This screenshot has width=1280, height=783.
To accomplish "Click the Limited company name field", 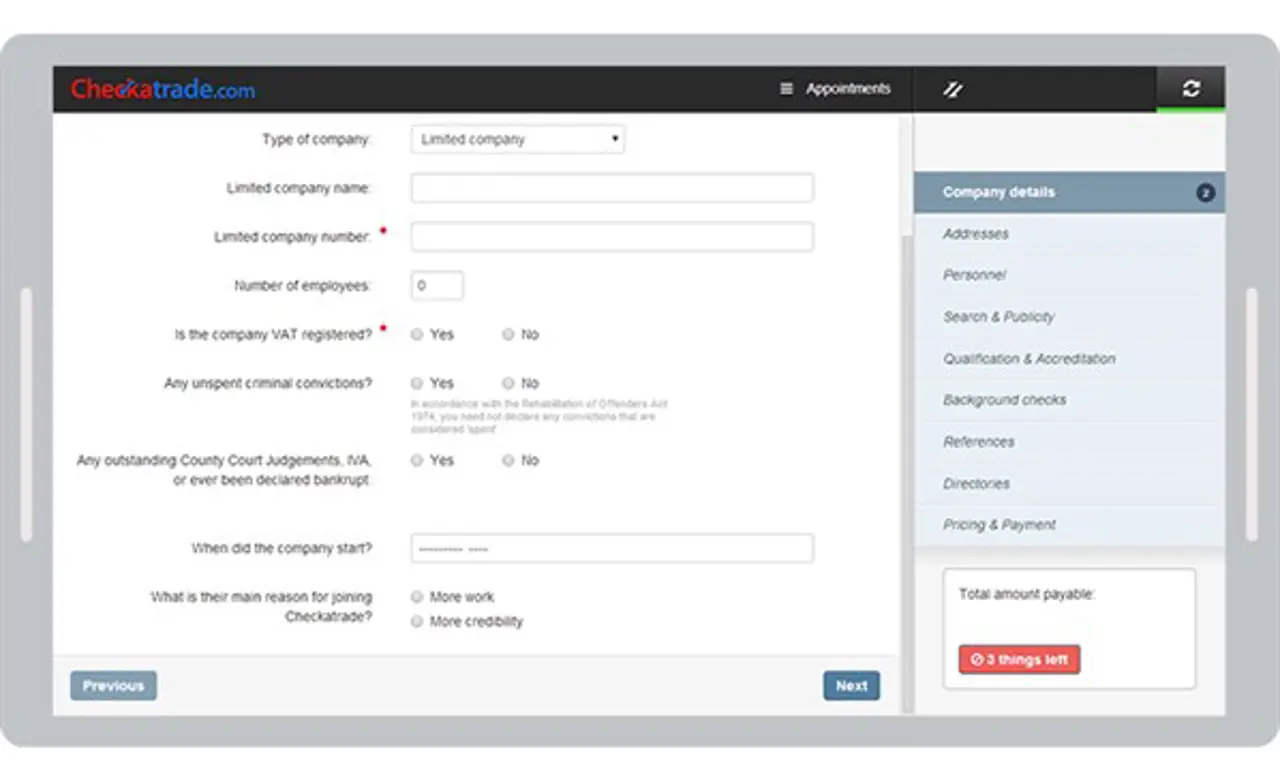I will click(x=611, y=188).
